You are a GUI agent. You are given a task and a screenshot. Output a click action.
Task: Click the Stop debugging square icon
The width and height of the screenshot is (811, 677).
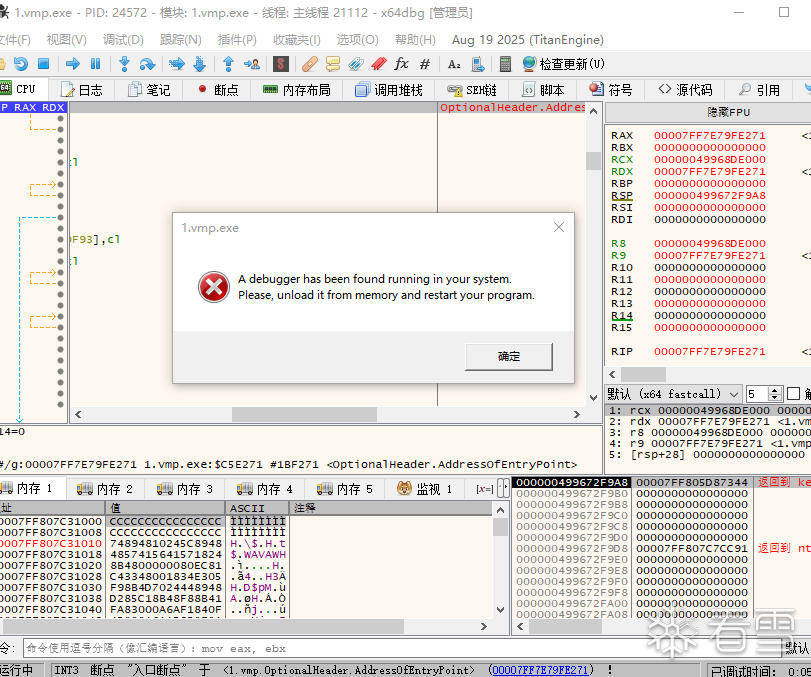click(x=43, y=64)
